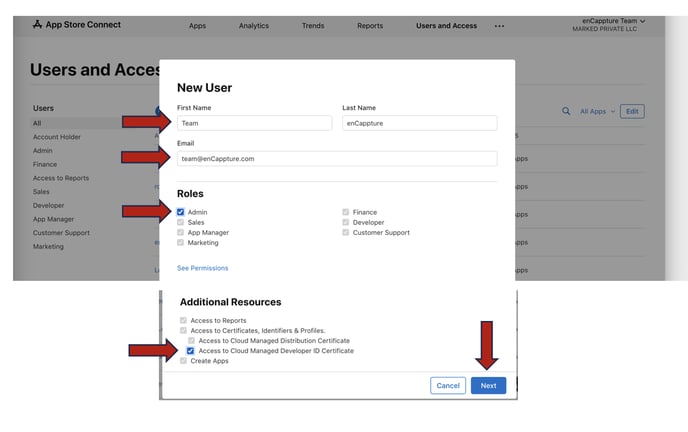
Task: Tick the Customer Support role checkbox
Action: (x=345, y=232)
